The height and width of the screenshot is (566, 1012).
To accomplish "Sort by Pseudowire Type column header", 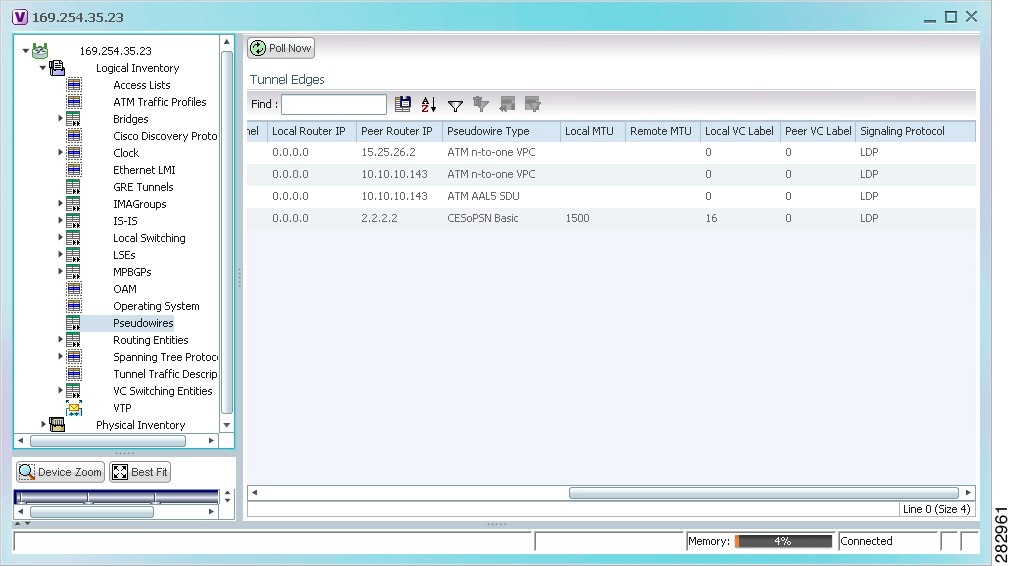I will [x=501, y=131].
